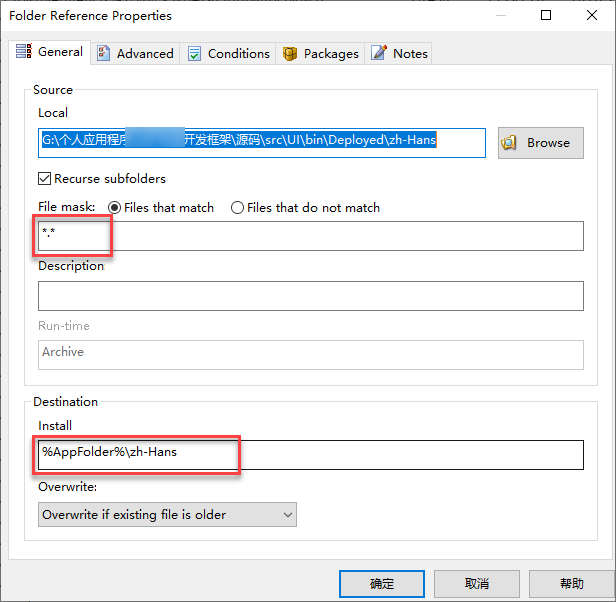Toggle the Recurse subfolders checkbox
Image resolution: width=616 pixels, height=602 pixels.
click(44, 178)
